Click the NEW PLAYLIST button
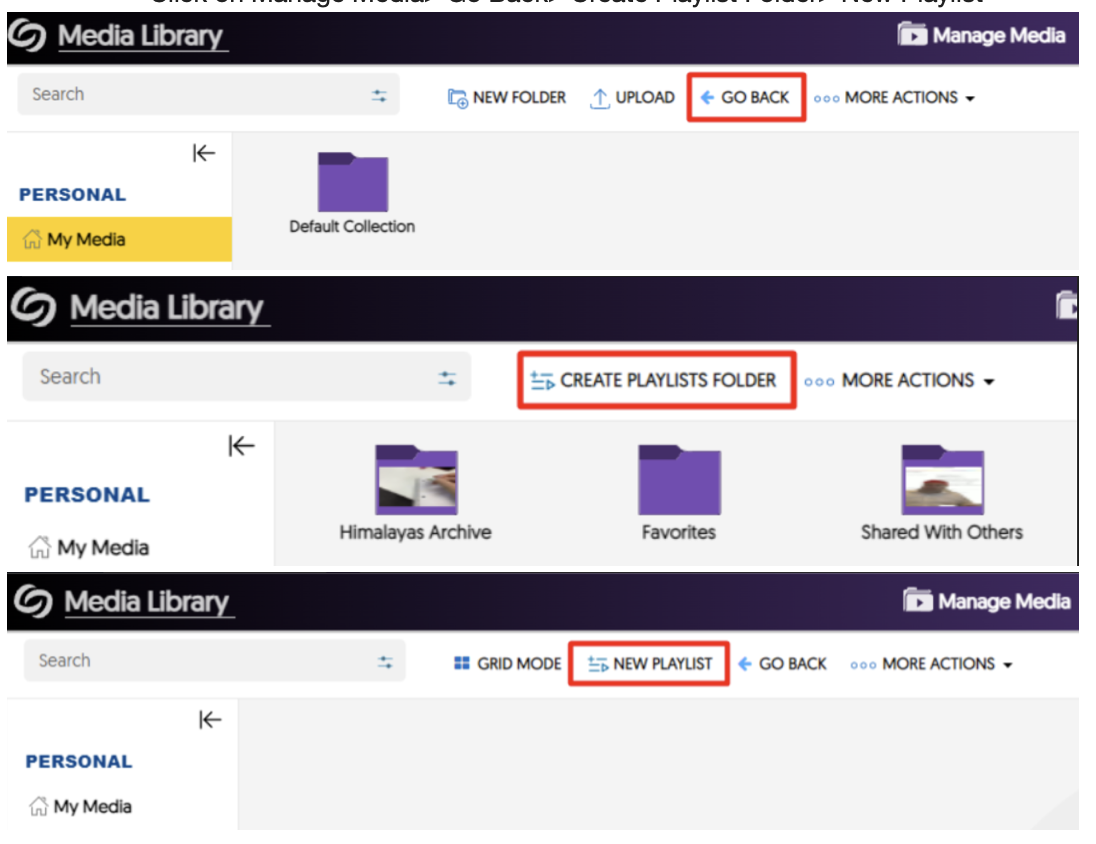The image size is (1096, 844). point(649,664)
